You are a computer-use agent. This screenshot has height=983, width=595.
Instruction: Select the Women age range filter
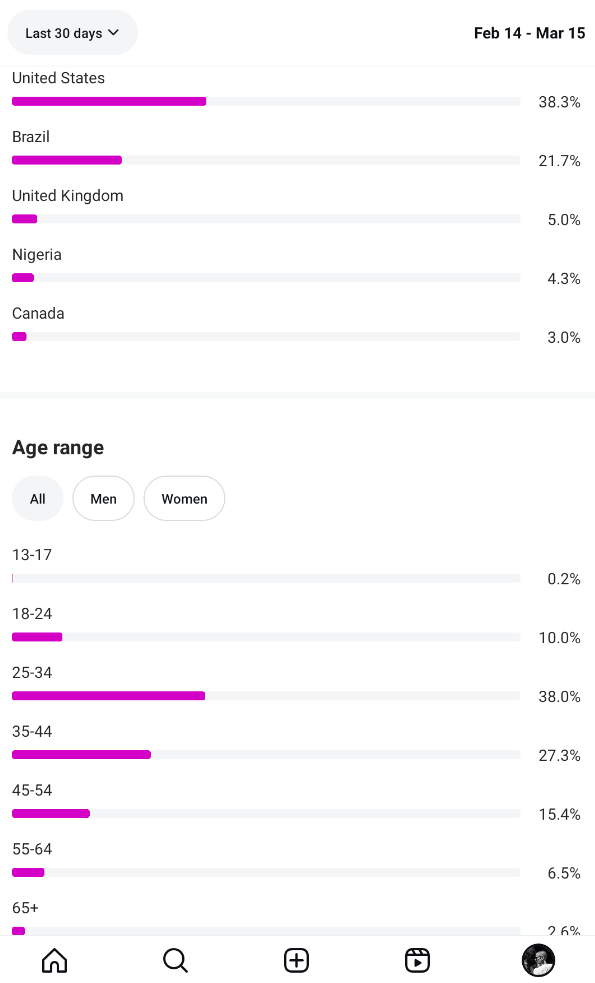coord(184,498)
